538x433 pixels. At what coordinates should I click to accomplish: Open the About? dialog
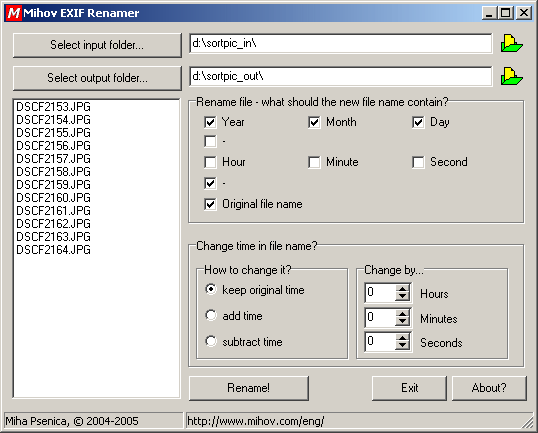(x=489, y=388)
